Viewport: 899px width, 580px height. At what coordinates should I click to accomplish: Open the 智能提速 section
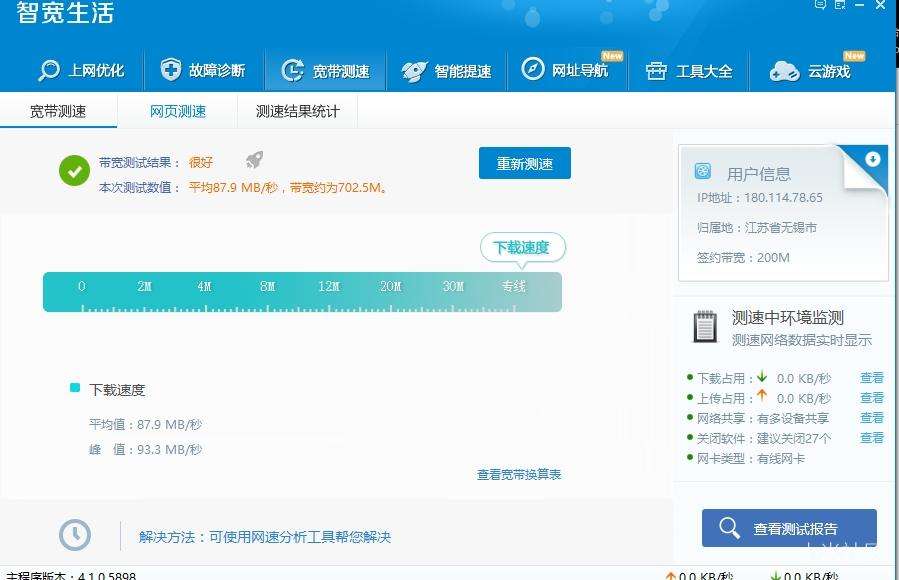(x=447, y=71)
